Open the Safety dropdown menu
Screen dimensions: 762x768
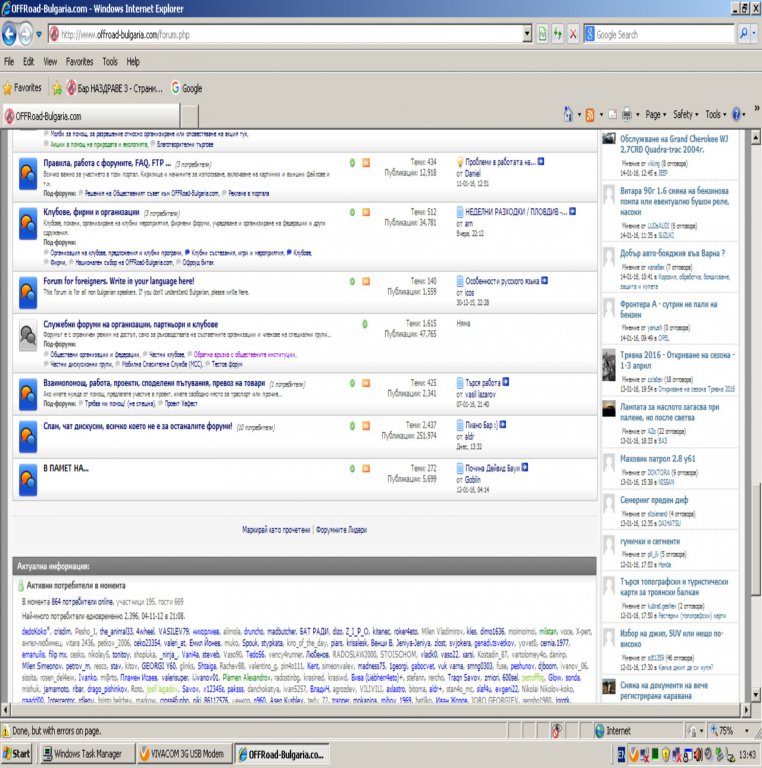(686, 115)
